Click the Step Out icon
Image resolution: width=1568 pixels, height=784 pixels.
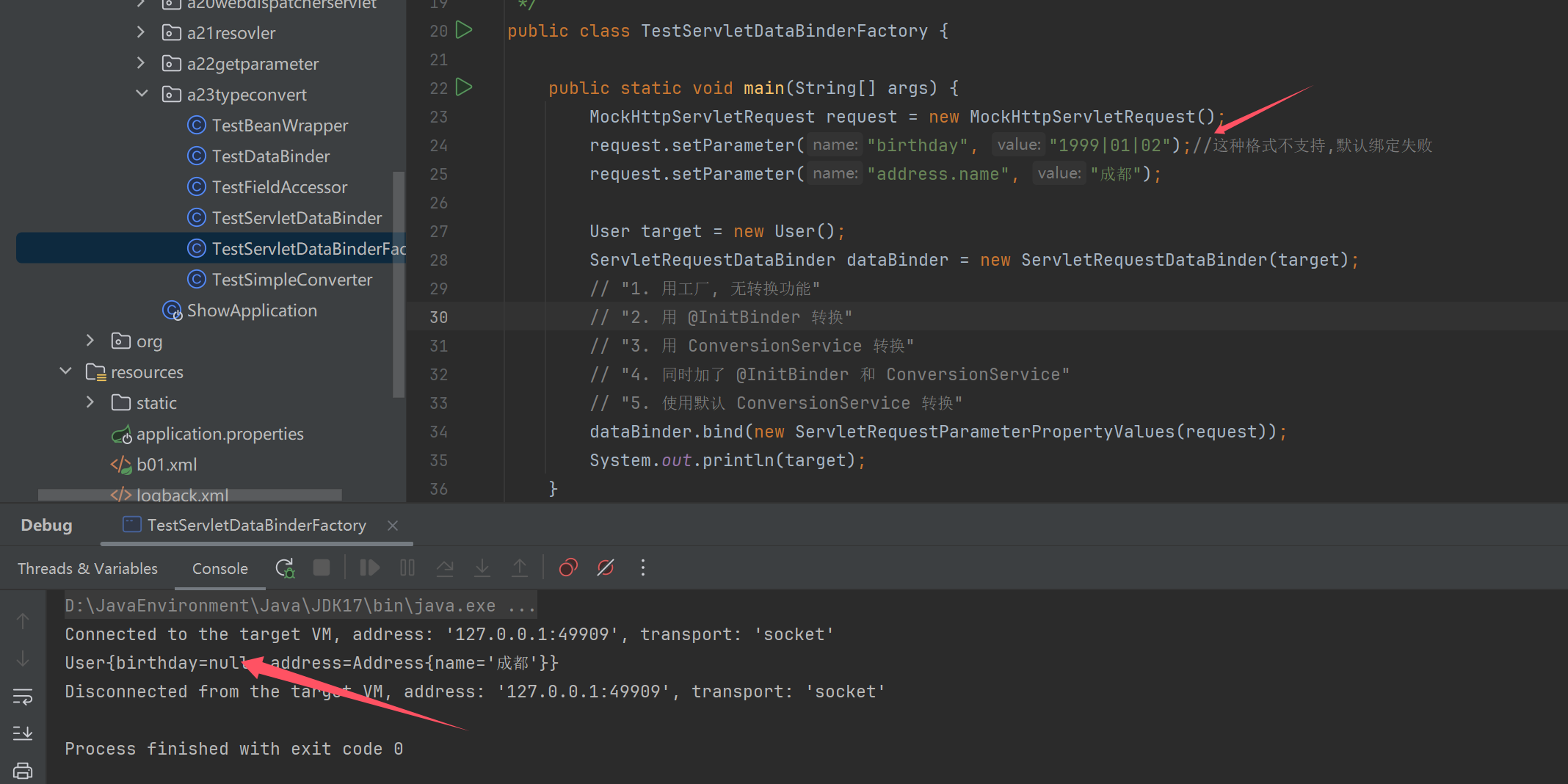(x=520, y=567)
